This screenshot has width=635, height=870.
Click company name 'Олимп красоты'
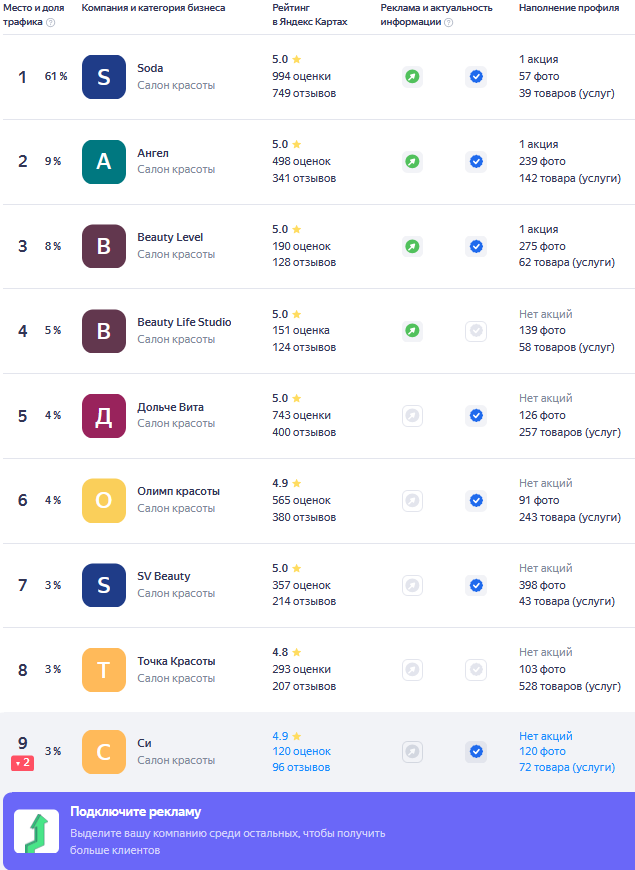[x=179, y=492]
